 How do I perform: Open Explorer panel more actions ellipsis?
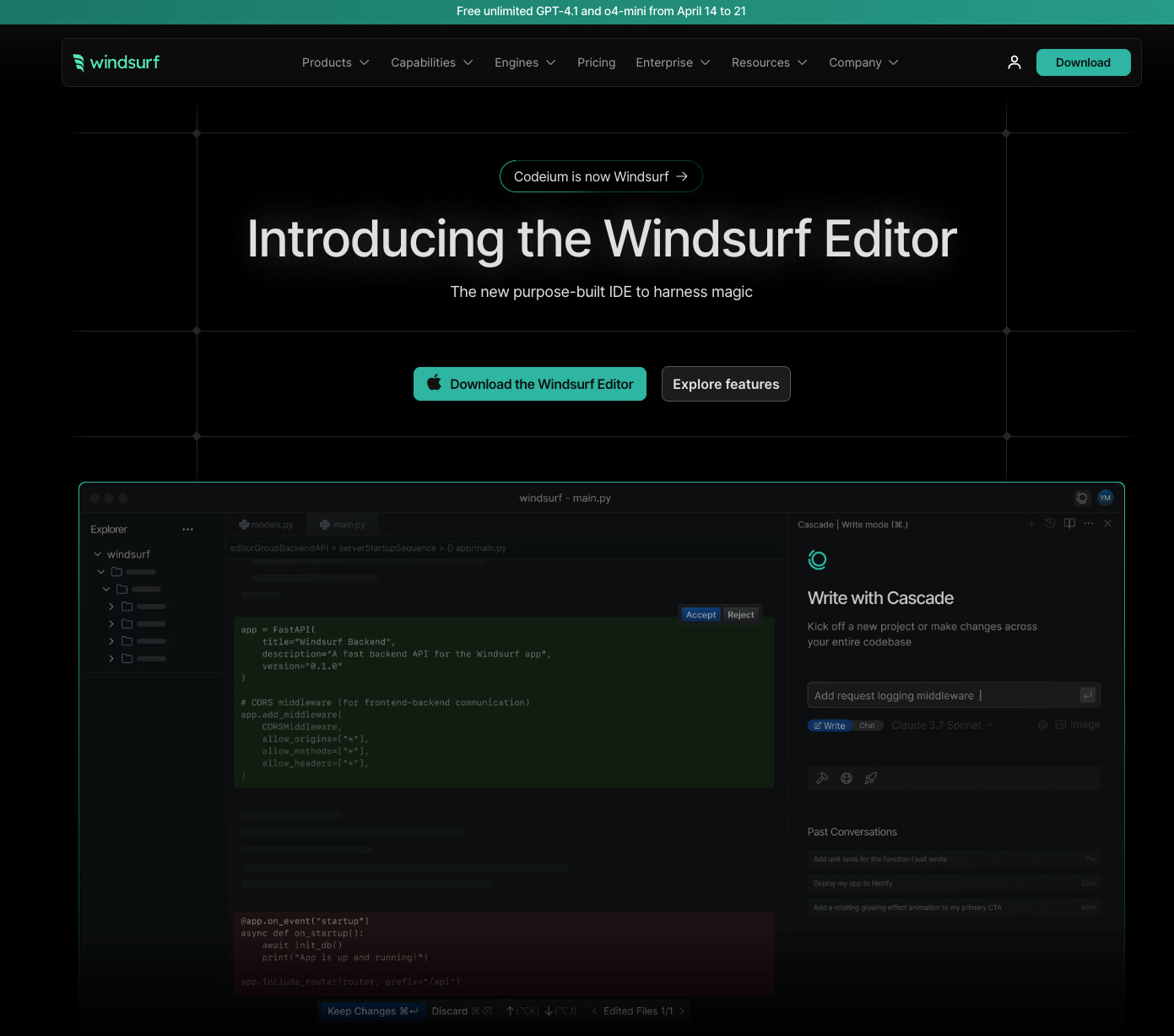pyautogui.click(x=187, y=530)
